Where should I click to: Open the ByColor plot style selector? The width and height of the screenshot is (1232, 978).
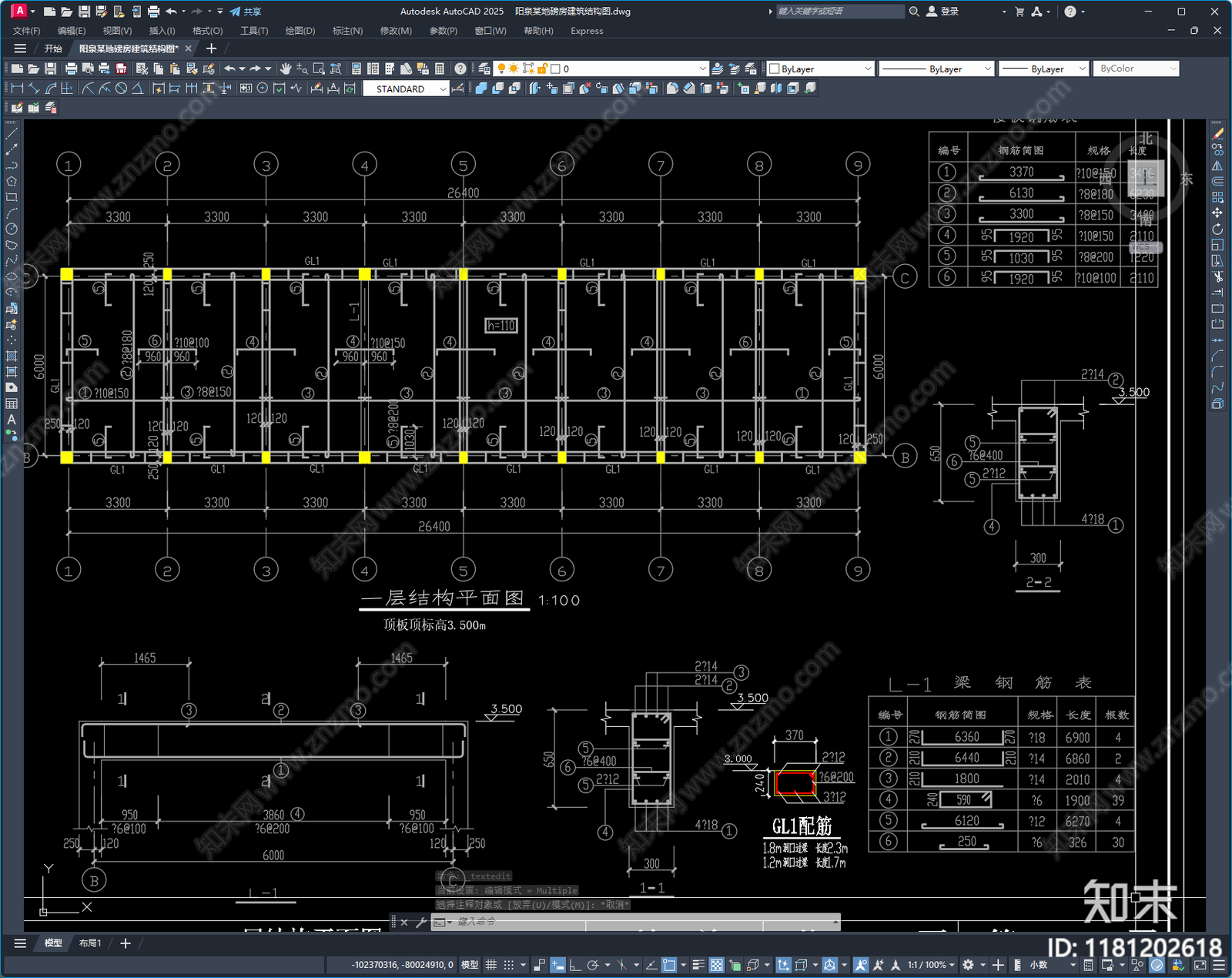(x=1136, y=69)
